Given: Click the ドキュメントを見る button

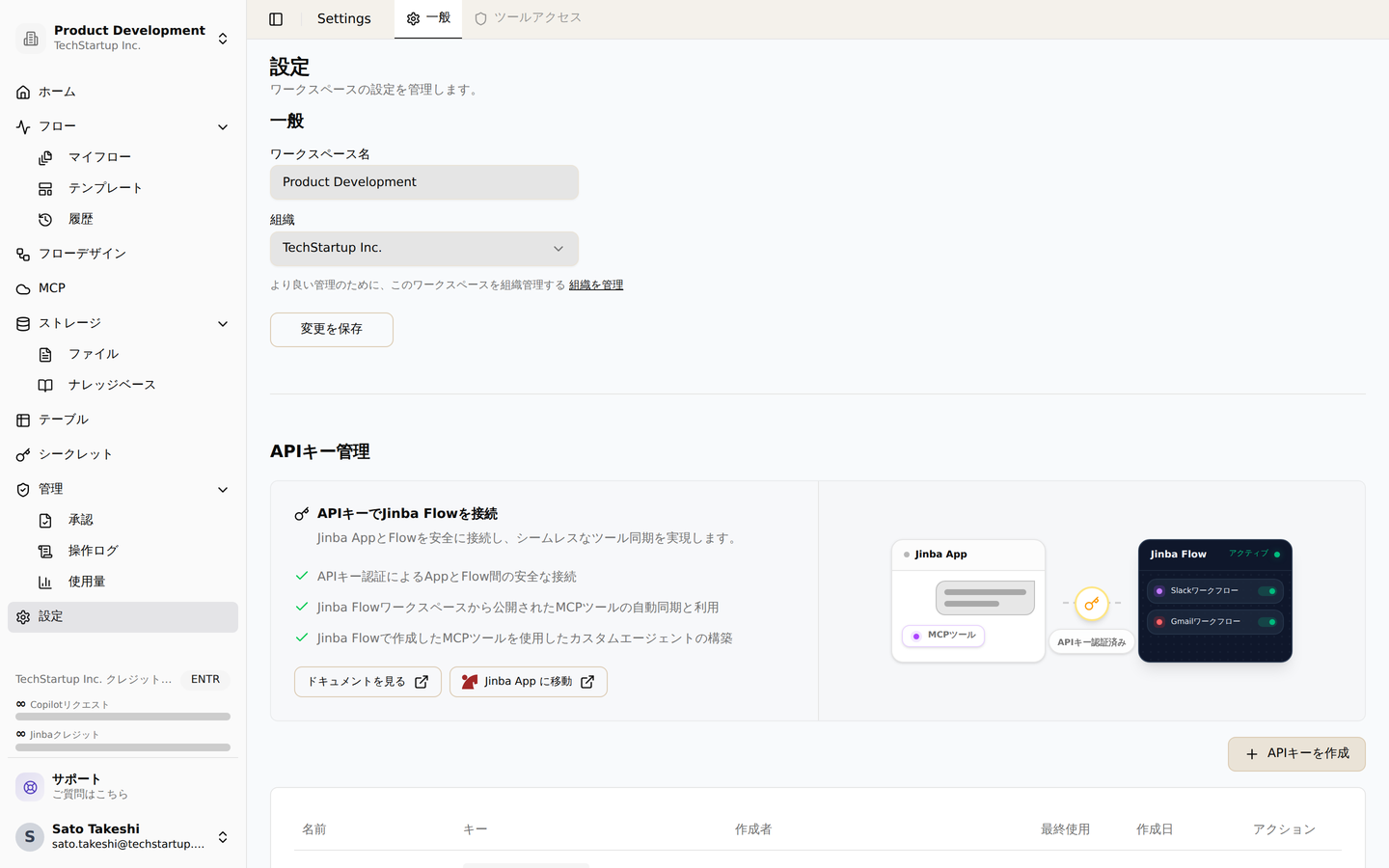Looking at the screenshot, I should point(368,682).
